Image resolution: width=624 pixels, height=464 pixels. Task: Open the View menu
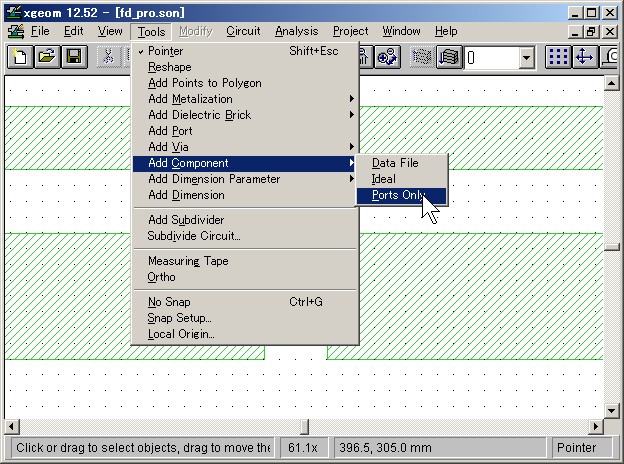tap(110, 31)
